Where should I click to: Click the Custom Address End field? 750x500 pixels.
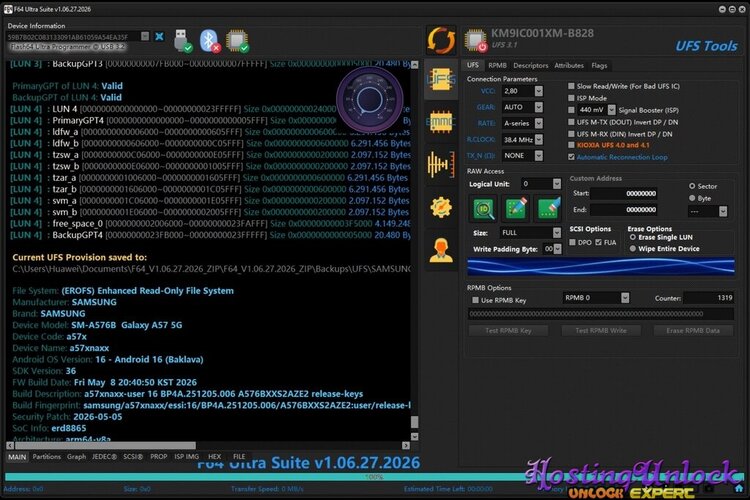624,210
